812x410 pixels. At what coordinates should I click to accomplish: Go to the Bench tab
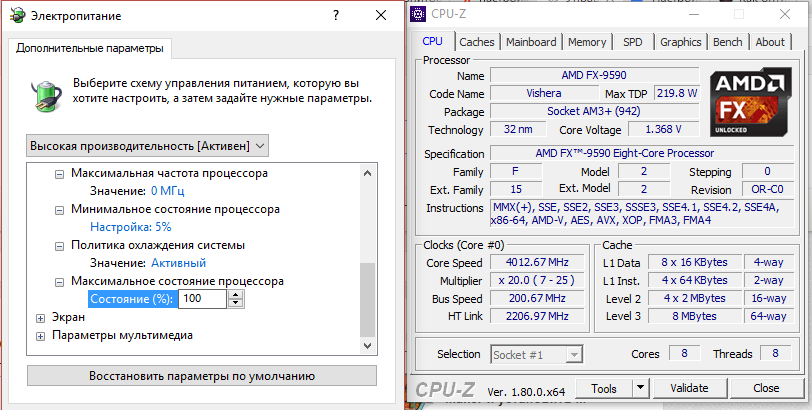click(x=728, y=42)
